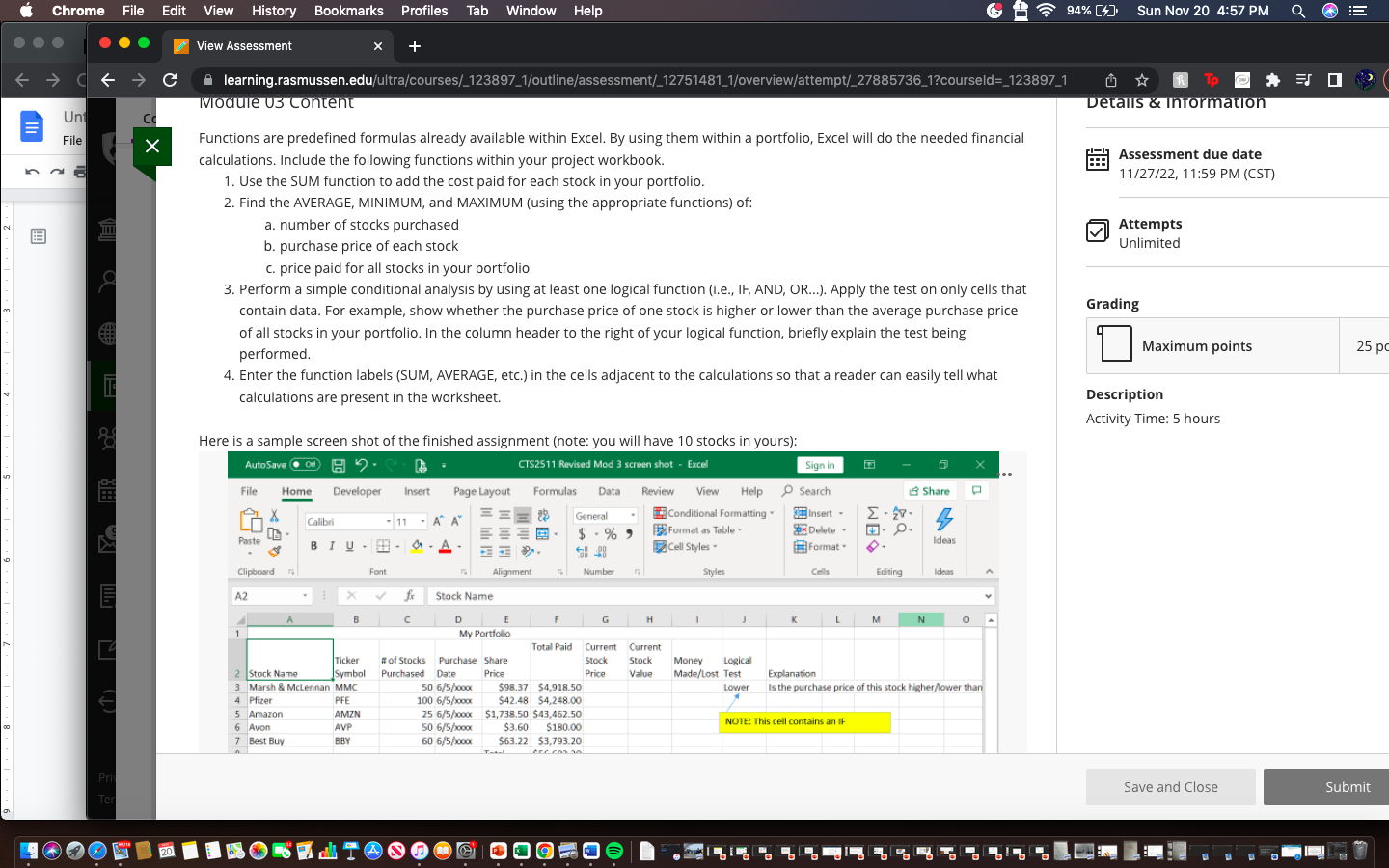1389x868 pixels.
Task: Click the menu bar date and time
Action: click(1203, 11)
